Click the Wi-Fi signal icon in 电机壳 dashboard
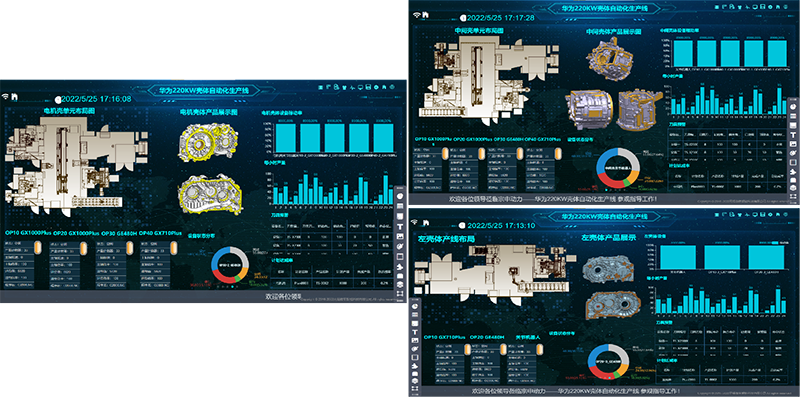 (x=6, y=96)
